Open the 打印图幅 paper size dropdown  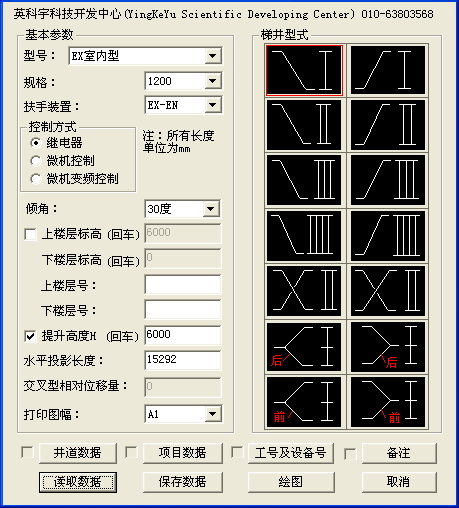click(213, 414)
